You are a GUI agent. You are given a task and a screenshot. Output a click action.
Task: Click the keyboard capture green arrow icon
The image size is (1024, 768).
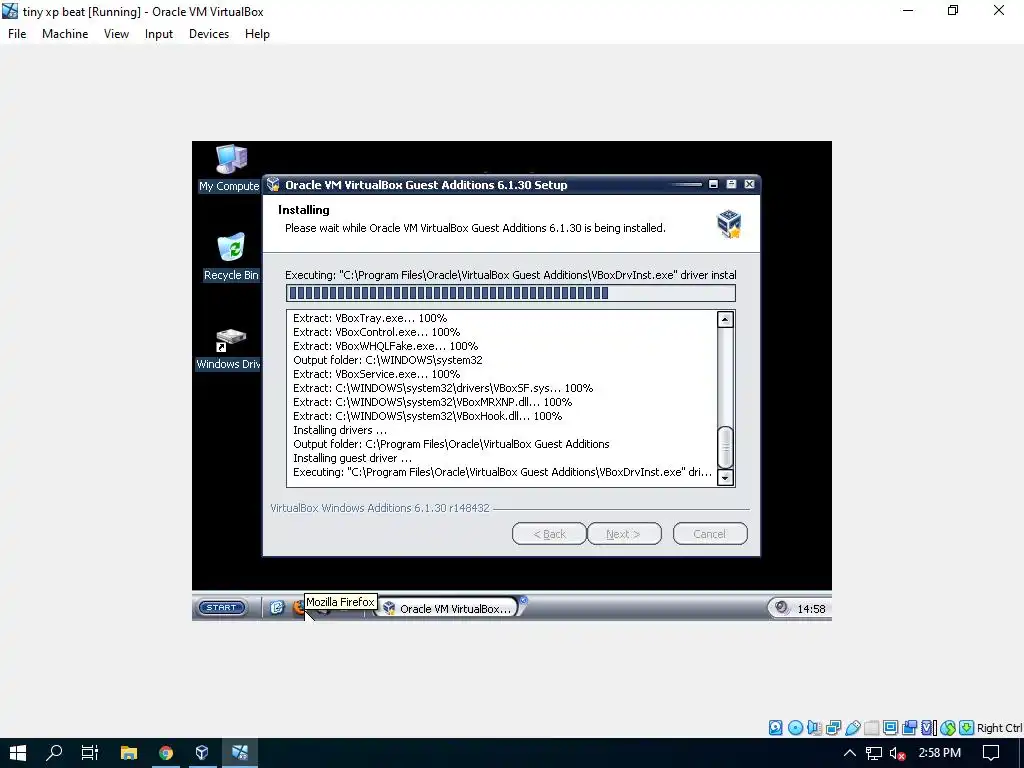click(967, 728)
